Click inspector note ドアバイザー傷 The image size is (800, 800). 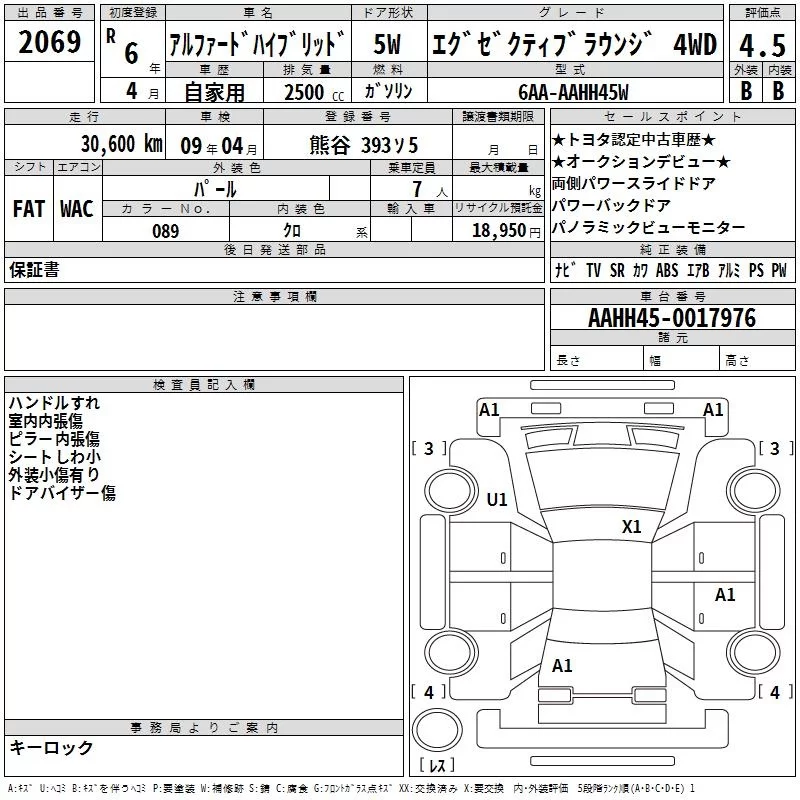point(62,493)
